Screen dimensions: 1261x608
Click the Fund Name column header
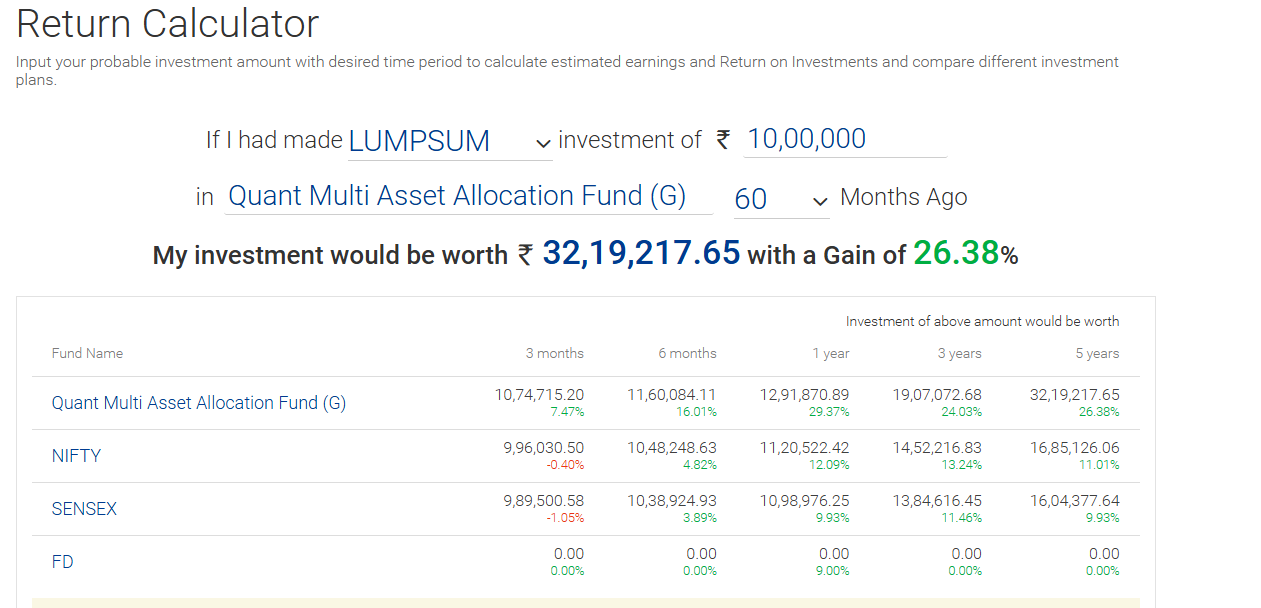tap(87, 353)
